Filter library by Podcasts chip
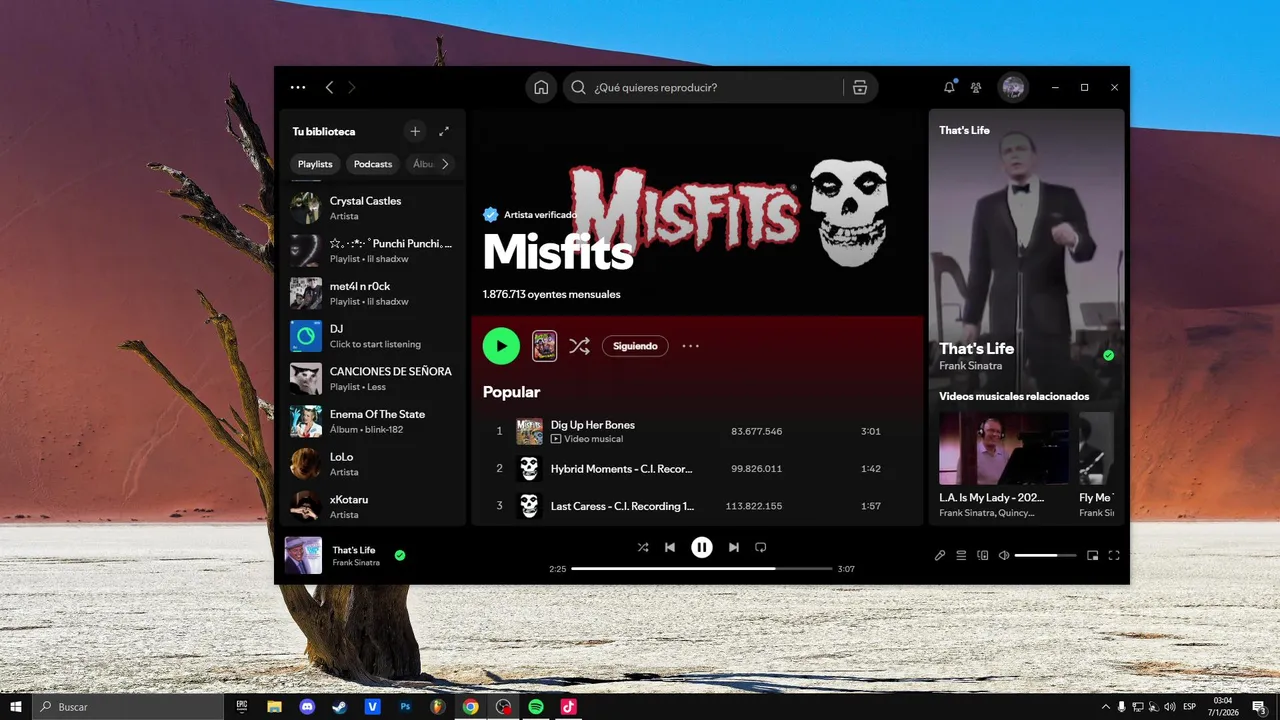The image size is (1280, 720). click(x=373, y=164)
